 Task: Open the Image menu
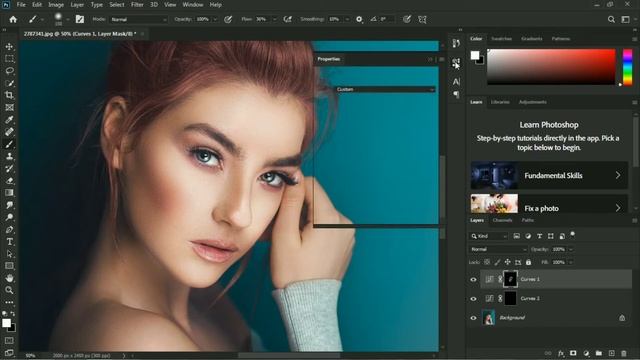pyautogui.click(x=56, y=5)
